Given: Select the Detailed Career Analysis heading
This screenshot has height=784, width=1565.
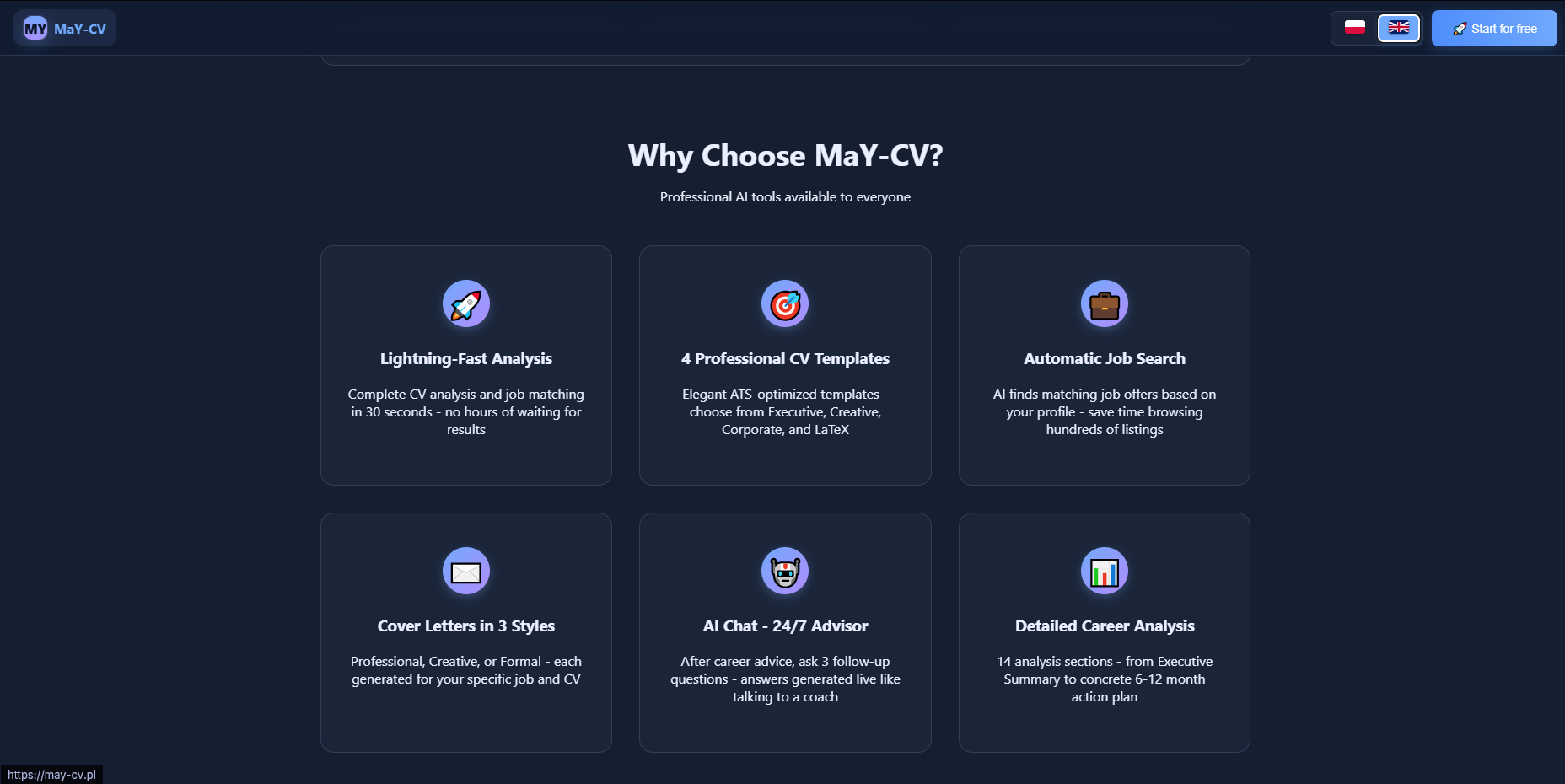Looking at the screenshot, I should (1105, 626).
